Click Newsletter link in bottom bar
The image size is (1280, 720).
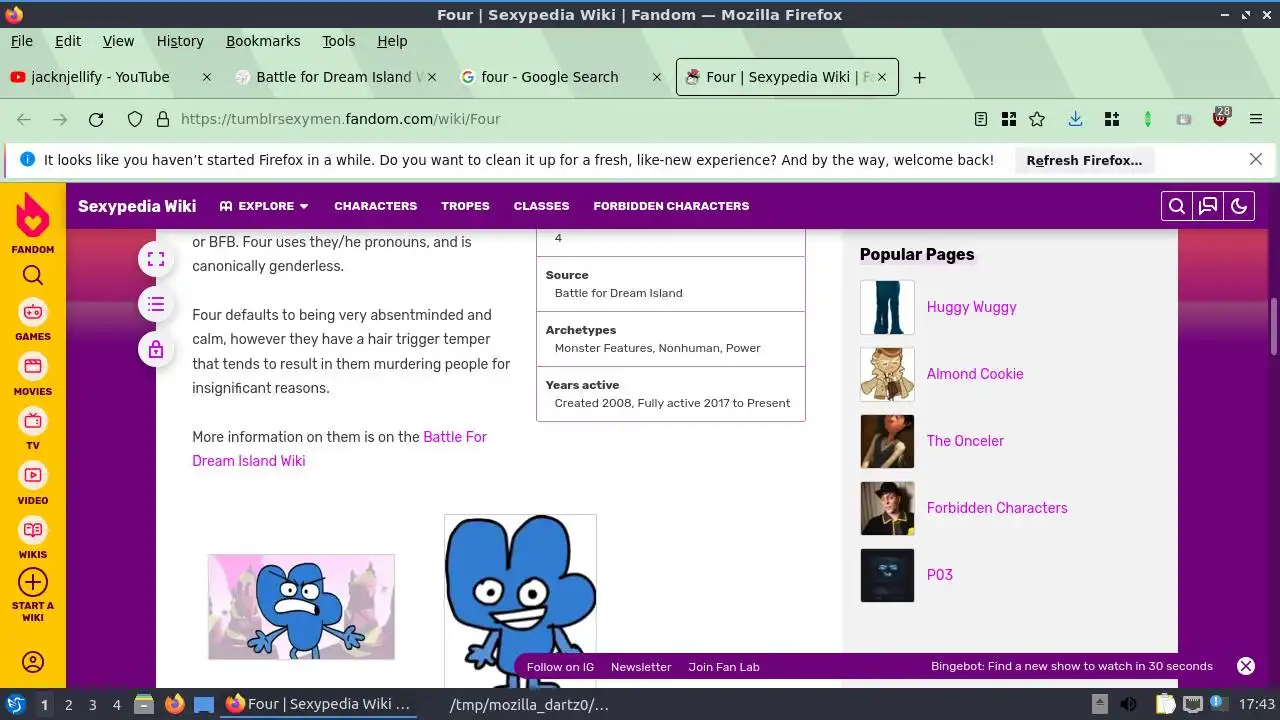click(641, 666)
